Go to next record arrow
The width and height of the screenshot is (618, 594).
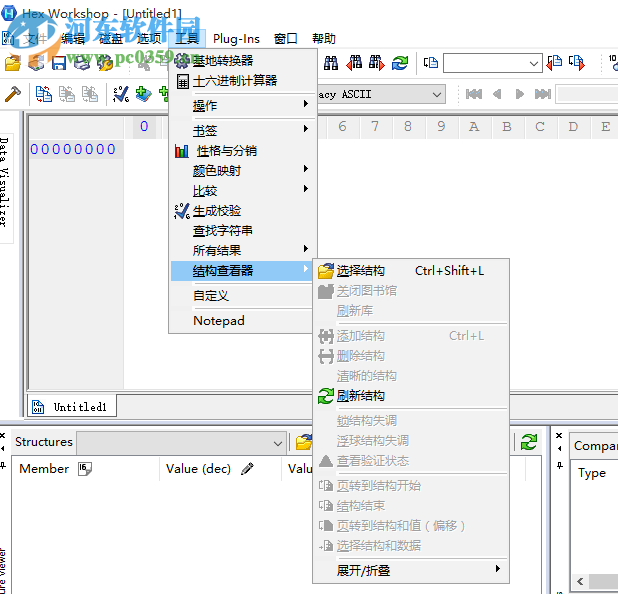[520, 94]
